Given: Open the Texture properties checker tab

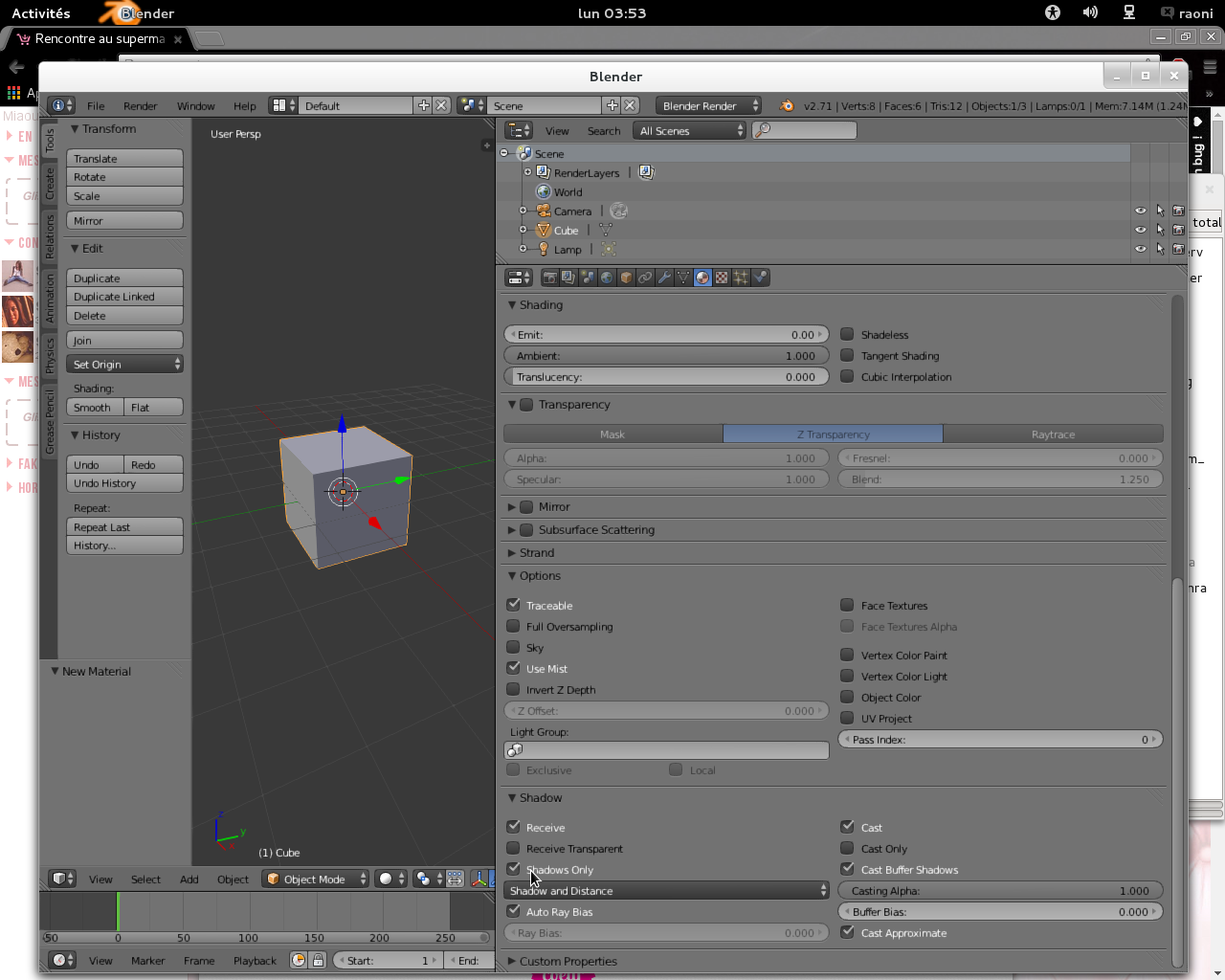Looking at the screenshot, I should click(x=722, y=278).
